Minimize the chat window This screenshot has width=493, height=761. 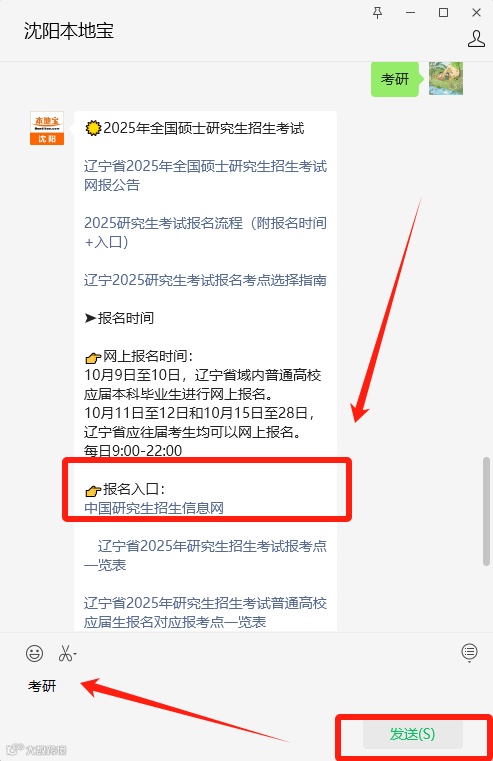click(411, 13)
